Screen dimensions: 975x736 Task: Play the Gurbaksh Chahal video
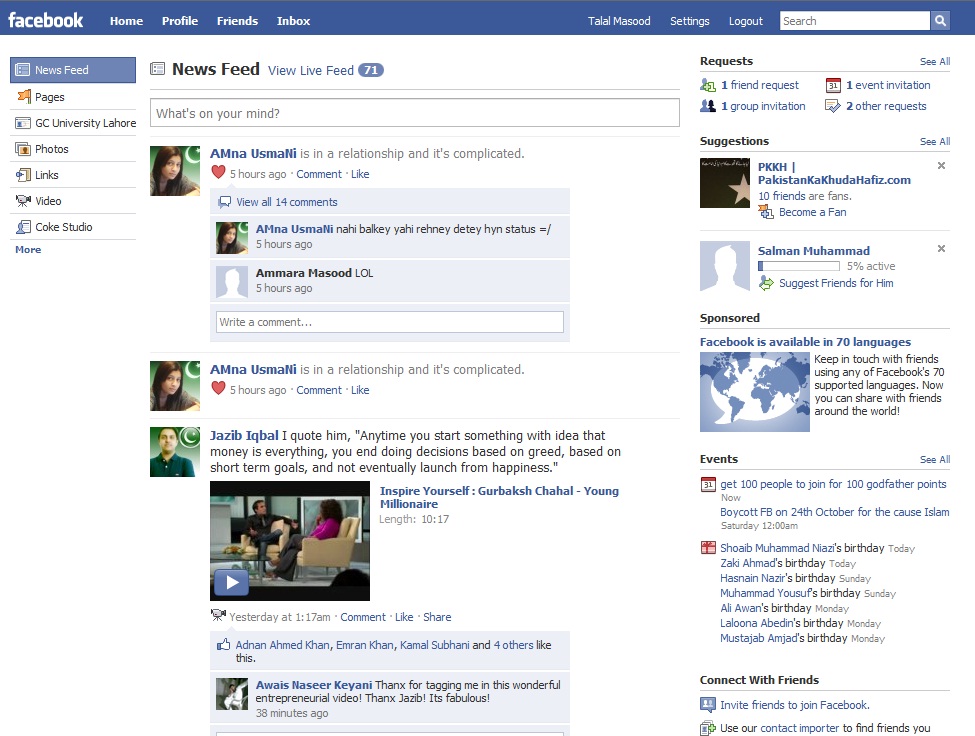[231, 581]
